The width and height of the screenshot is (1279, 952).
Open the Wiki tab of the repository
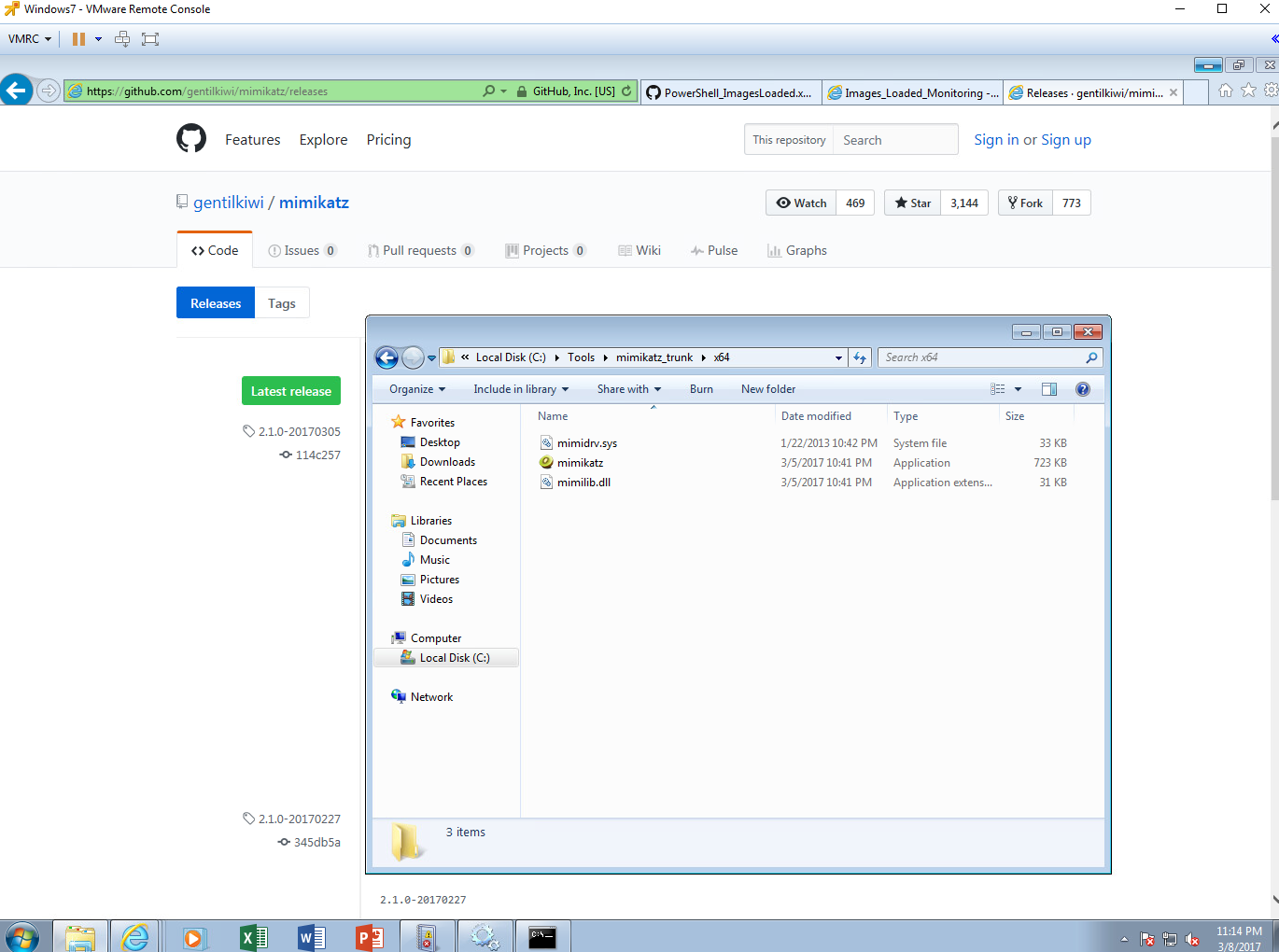tap(639, 250)
